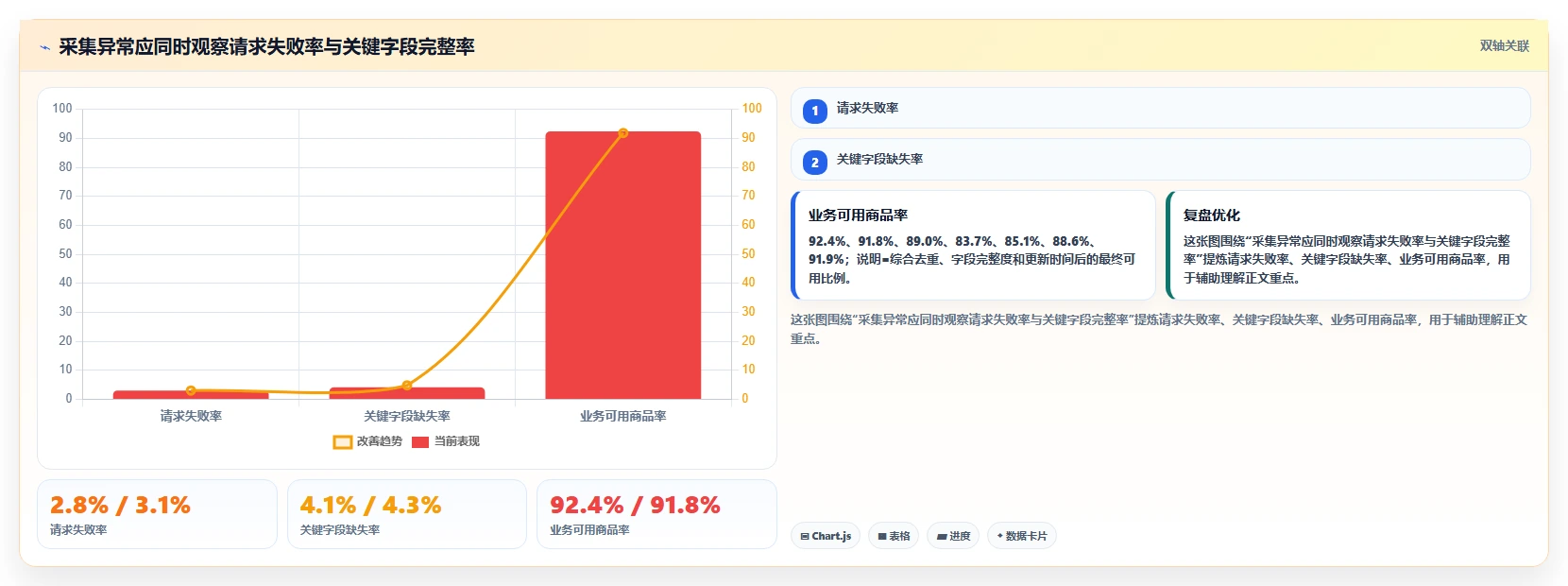
Task: Click the caption under the 关键字段缺失率 metric value
Action: pyautogui.click(x=340, y=530)
